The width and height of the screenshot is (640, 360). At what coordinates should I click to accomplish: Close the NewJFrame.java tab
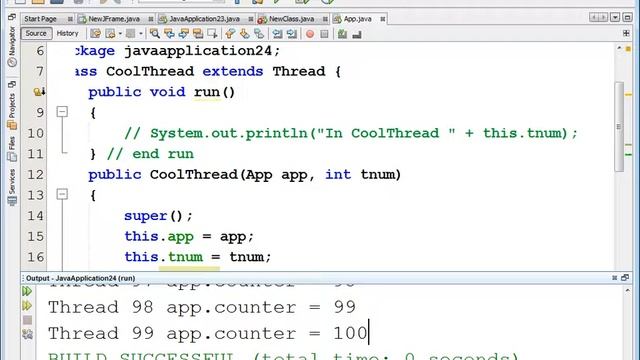(151, 19)
